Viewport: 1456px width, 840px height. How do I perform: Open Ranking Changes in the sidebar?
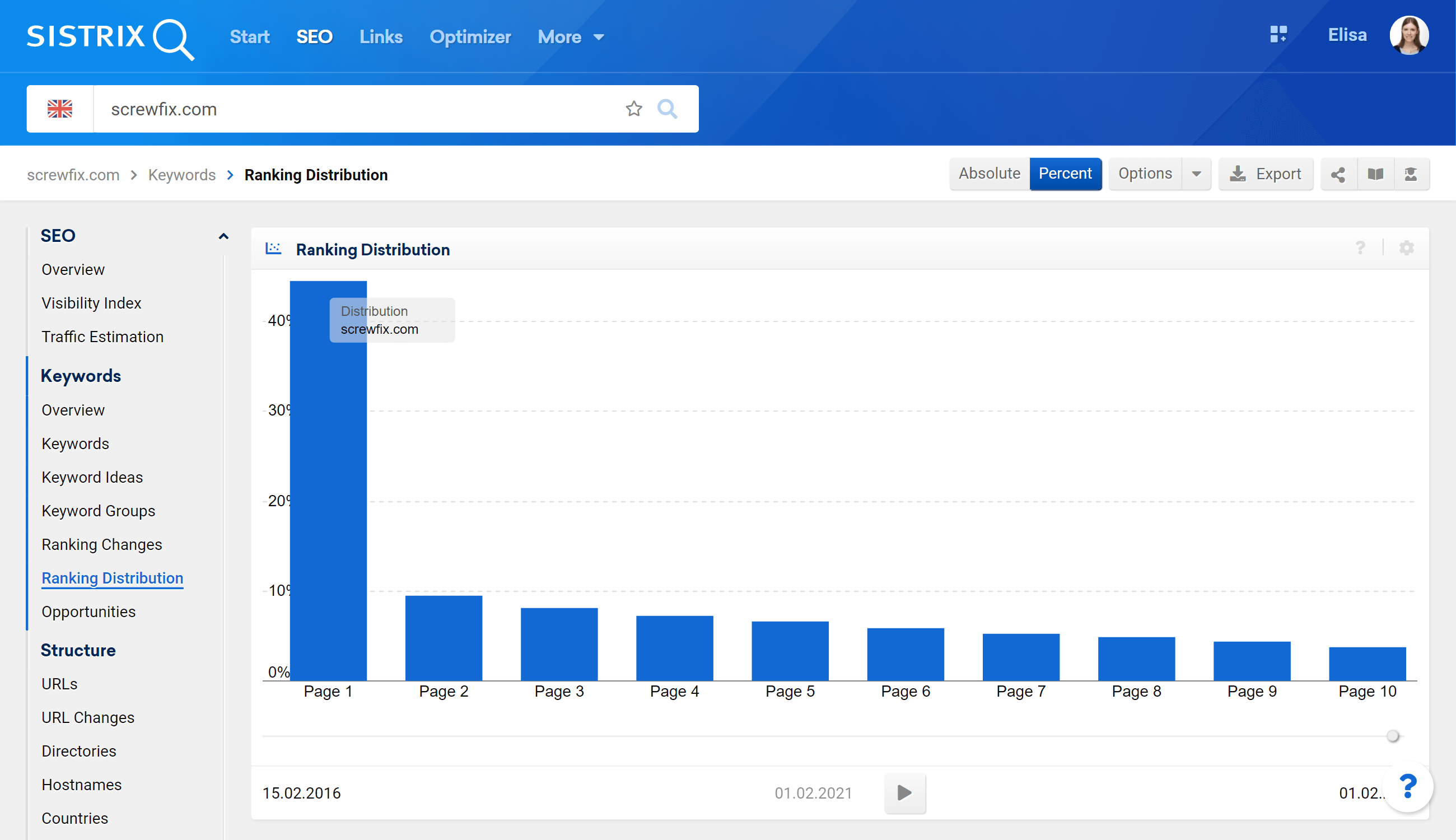coord(101,544)
